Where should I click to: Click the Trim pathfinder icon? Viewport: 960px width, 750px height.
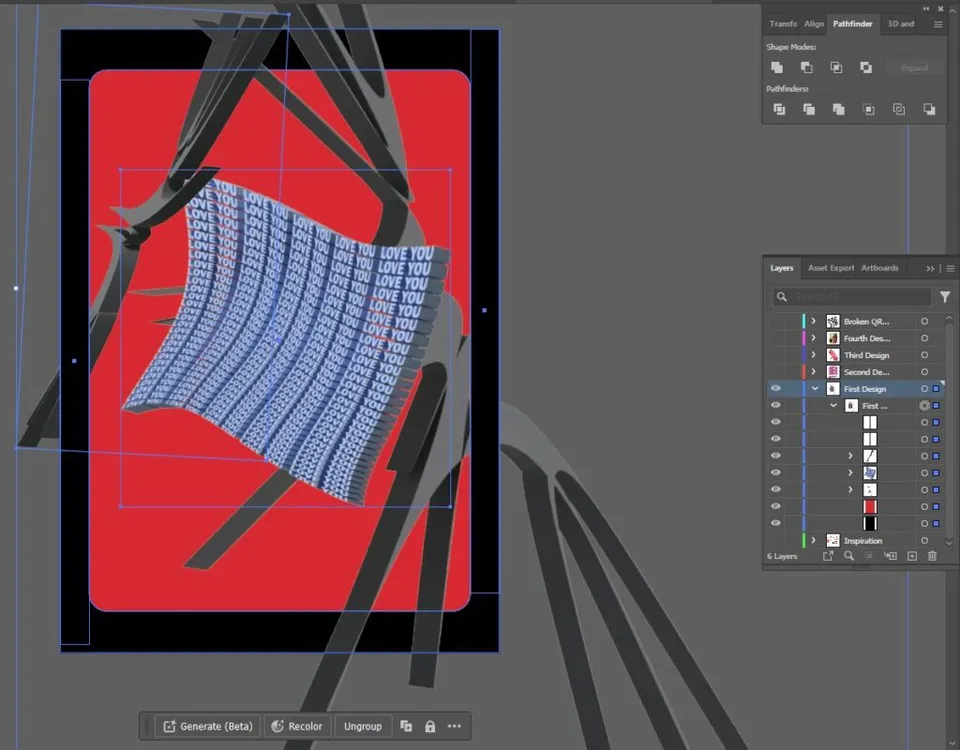pos(809,109)
